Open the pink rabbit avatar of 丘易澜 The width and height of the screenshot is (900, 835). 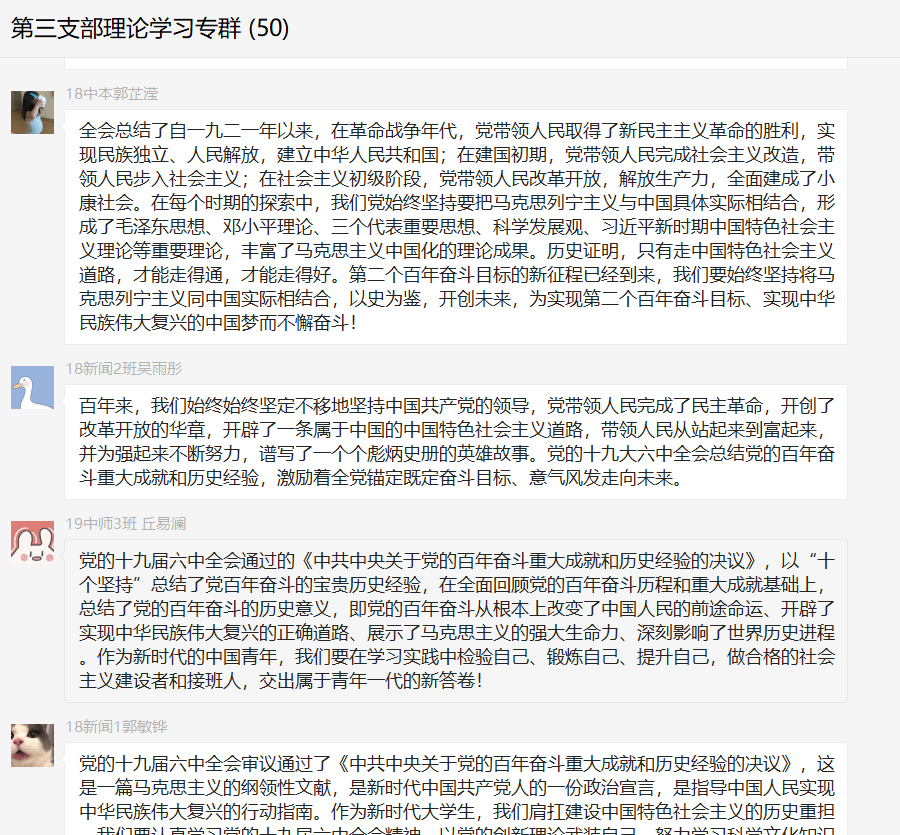point(32,542)
